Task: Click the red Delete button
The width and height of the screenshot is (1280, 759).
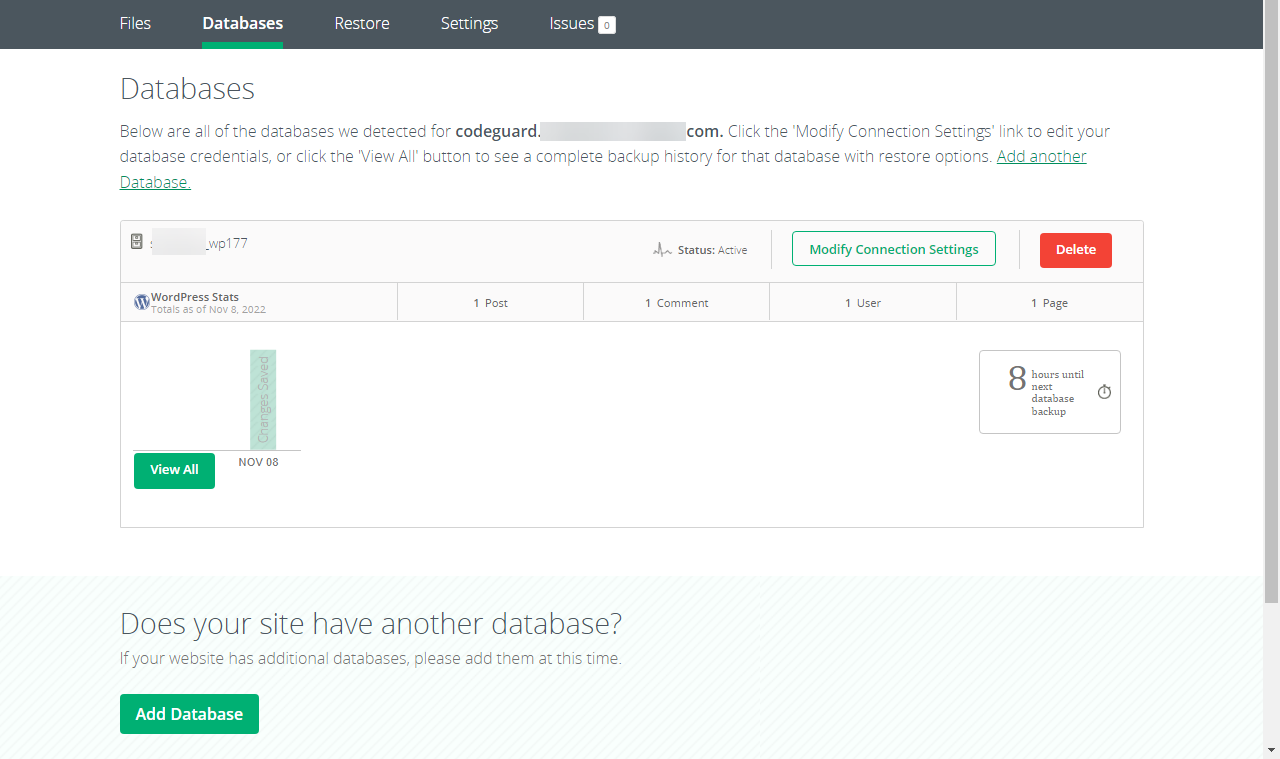Action: pyautogui.click(x=1075, y=250)
